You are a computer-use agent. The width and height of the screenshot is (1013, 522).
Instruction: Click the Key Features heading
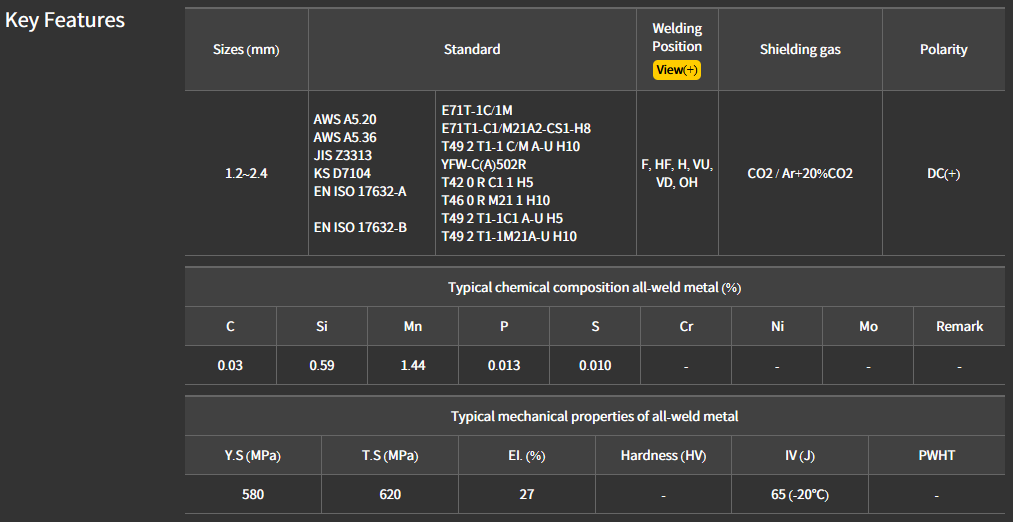click(x=65, y=20)
